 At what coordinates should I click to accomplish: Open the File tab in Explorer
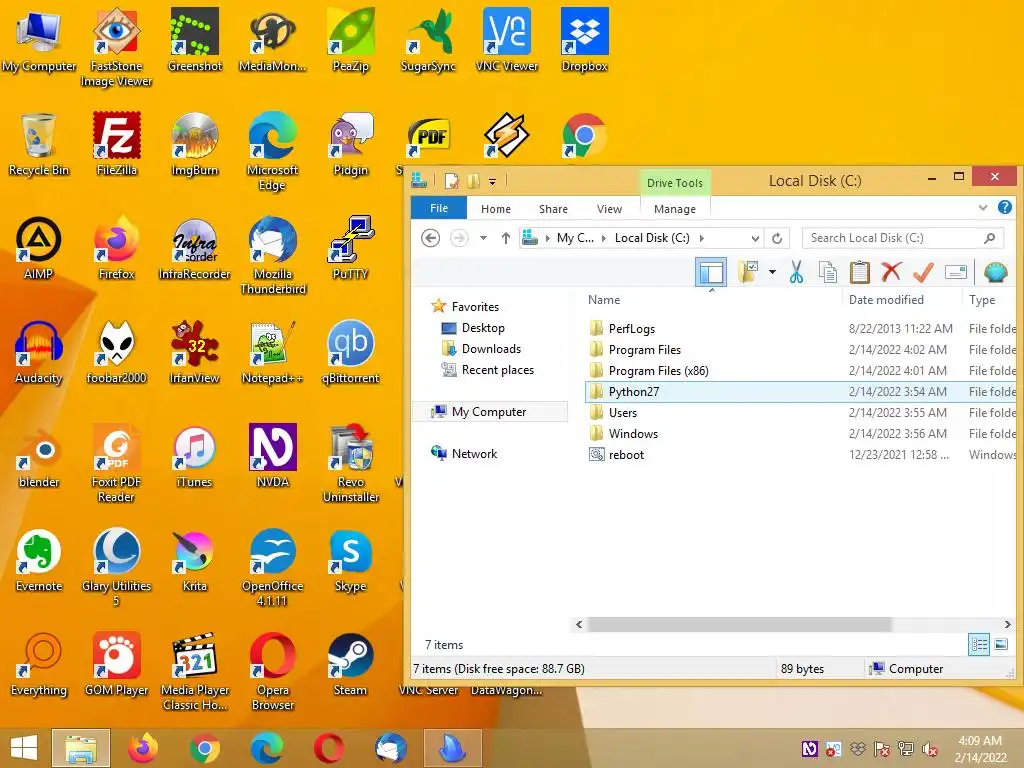tap(439, 208)
